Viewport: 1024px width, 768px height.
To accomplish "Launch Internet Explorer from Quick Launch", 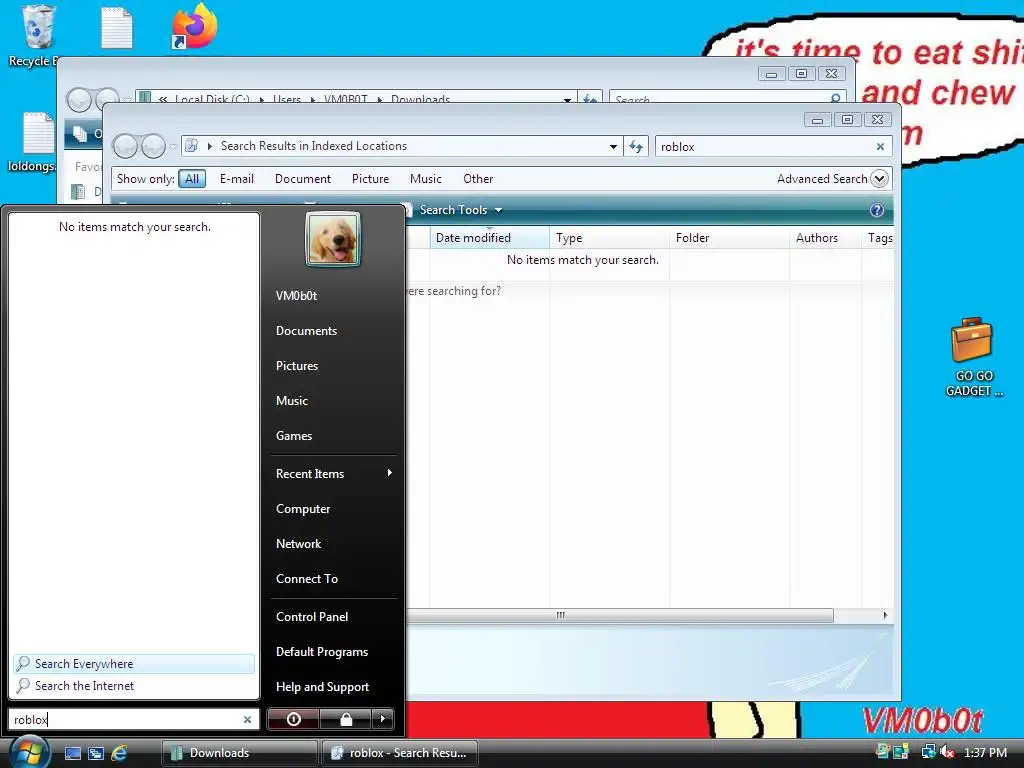I will point(120,753).
